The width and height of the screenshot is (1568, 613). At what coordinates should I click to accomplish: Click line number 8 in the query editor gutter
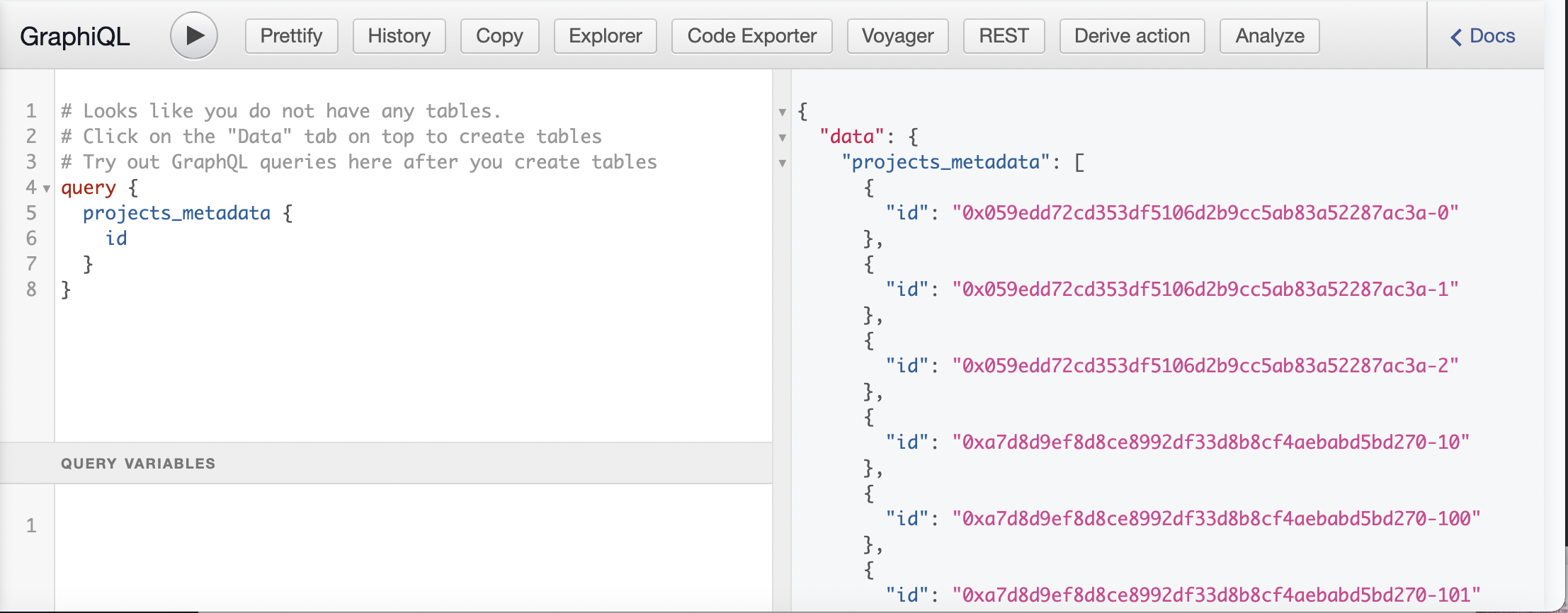pos(31,290)
